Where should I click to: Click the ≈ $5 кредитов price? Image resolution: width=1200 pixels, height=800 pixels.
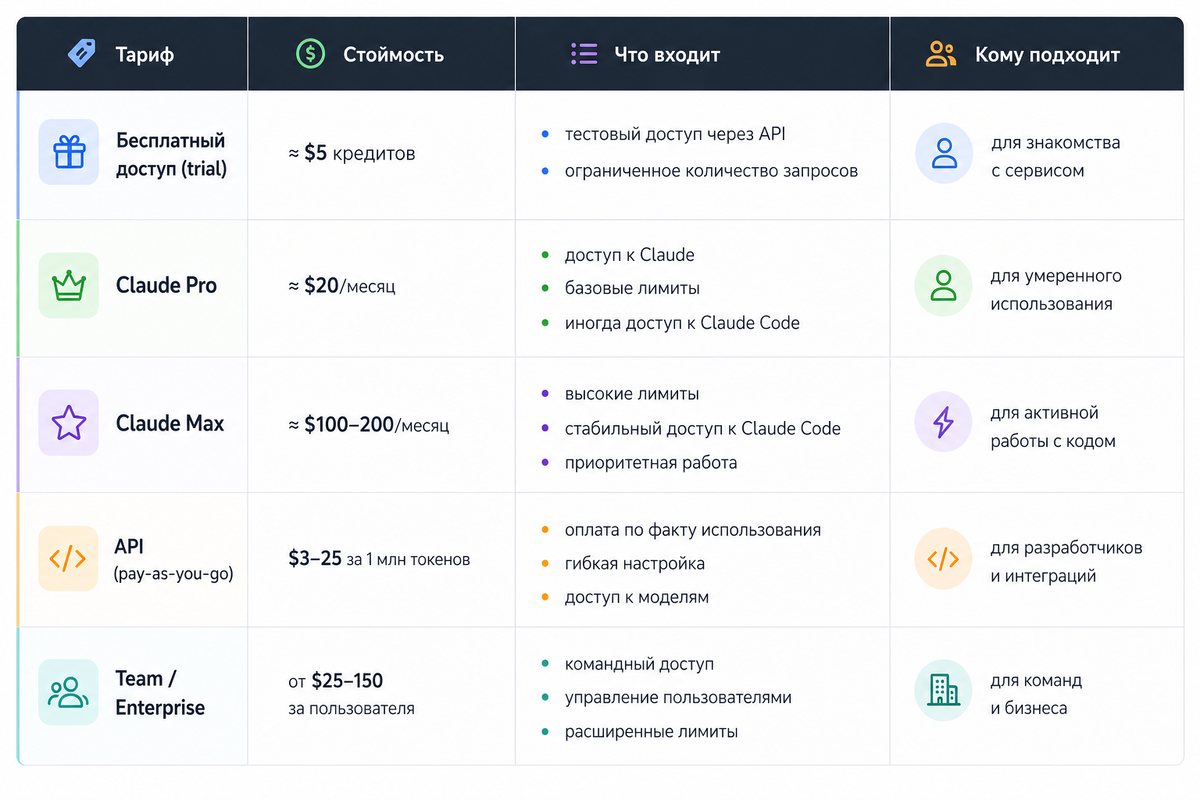352,154
